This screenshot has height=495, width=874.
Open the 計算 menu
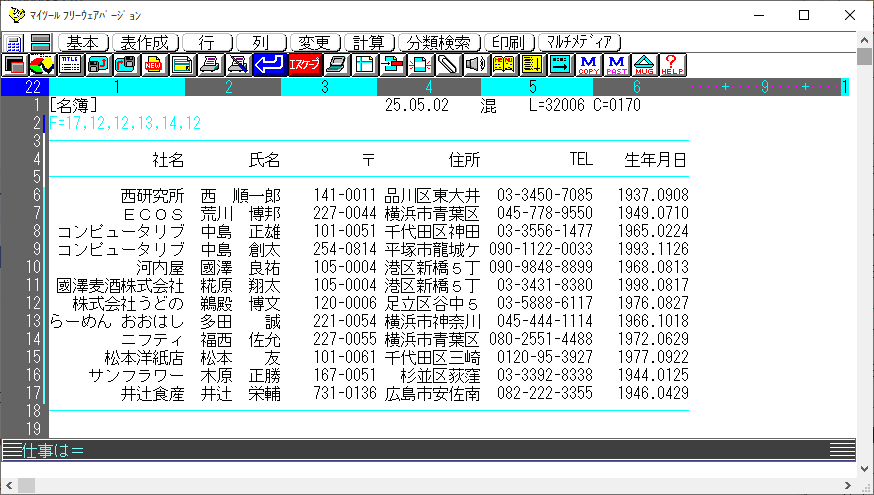[369, 43]
